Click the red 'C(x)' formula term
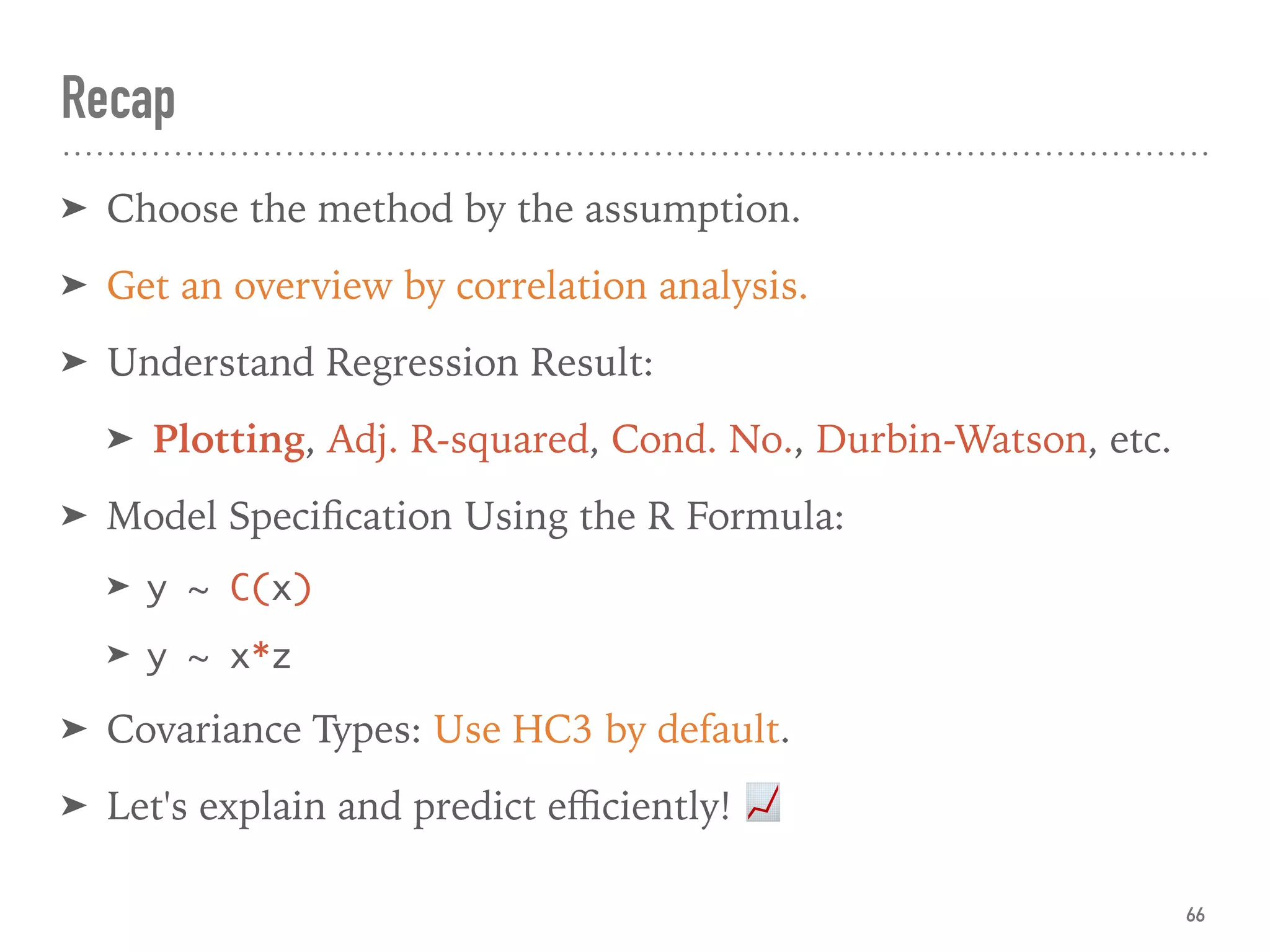The height and width of the screenshot is (952, 1270). click(x=270, y=588)
